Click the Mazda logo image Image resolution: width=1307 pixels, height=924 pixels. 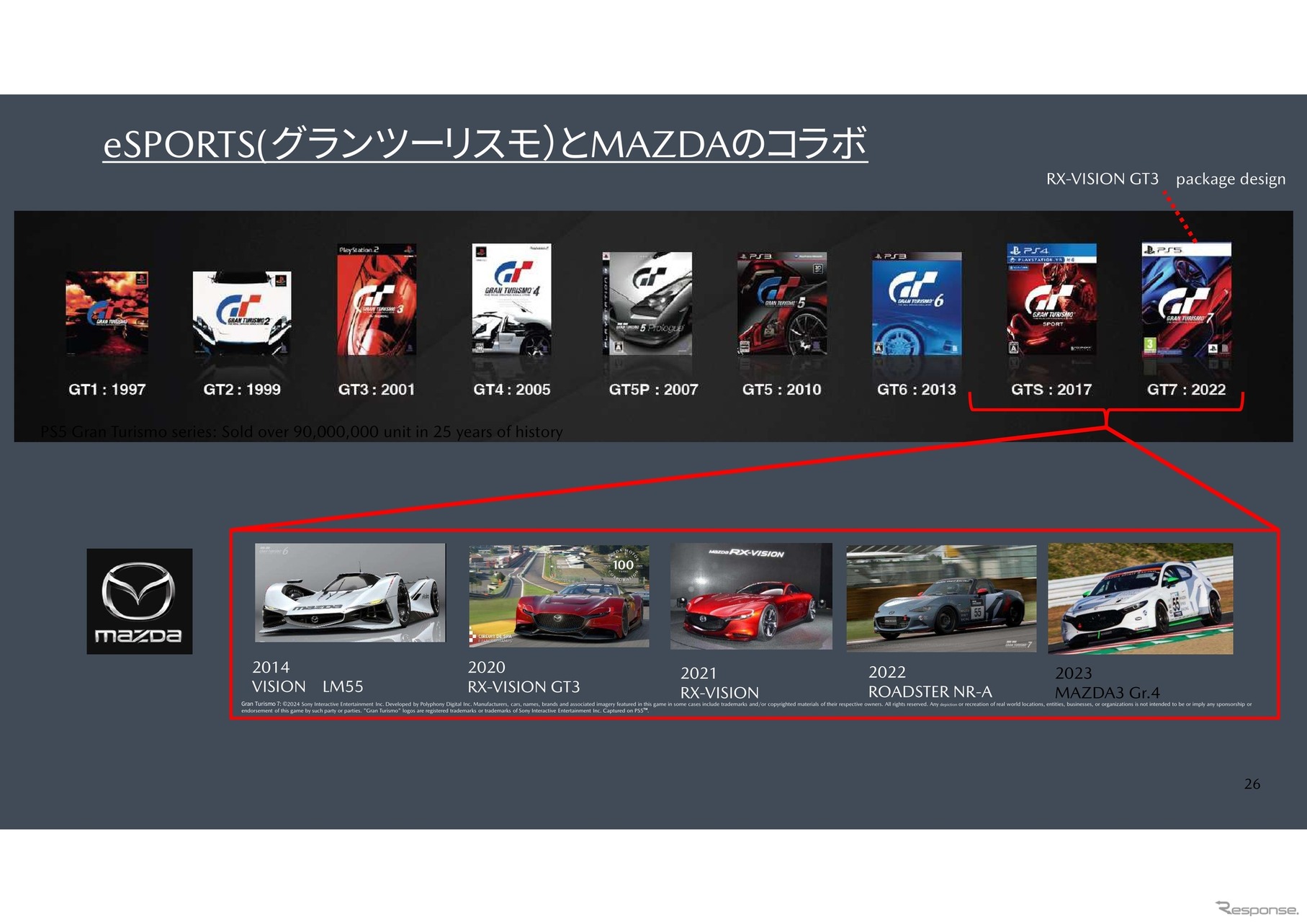140,601
